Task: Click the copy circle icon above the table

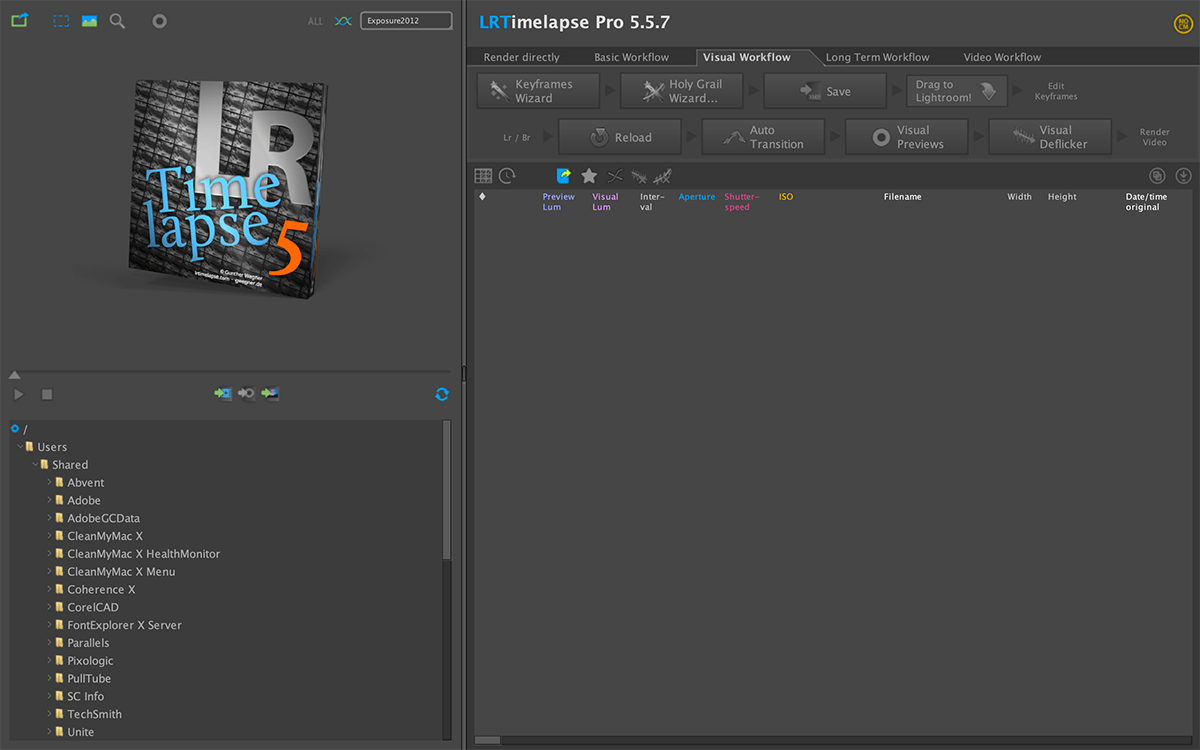Action: pyautogui.click(x=1157, y=176)
